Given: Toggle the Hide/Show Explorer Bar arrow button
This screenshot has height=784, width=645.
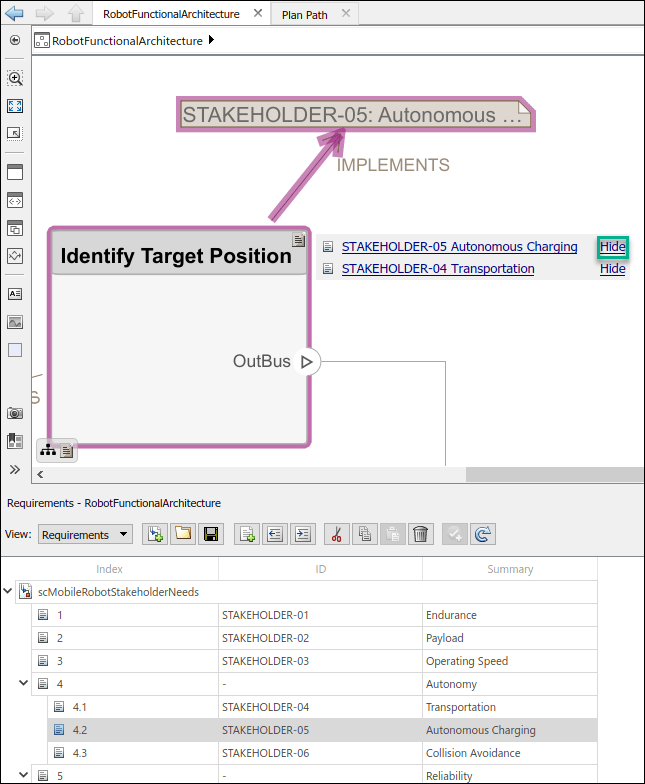Looking at the screenshot, I should 15,41.
